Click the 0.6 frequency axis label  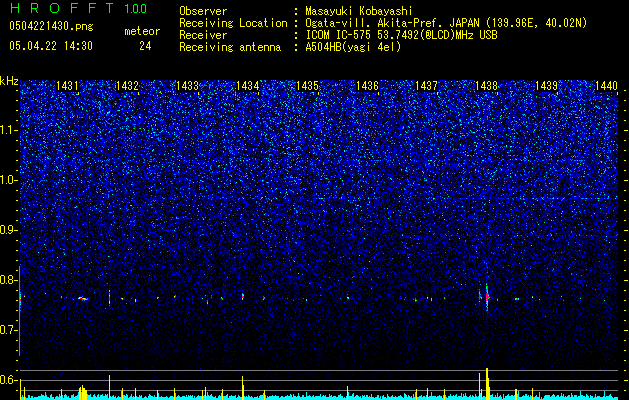(8, 380)
